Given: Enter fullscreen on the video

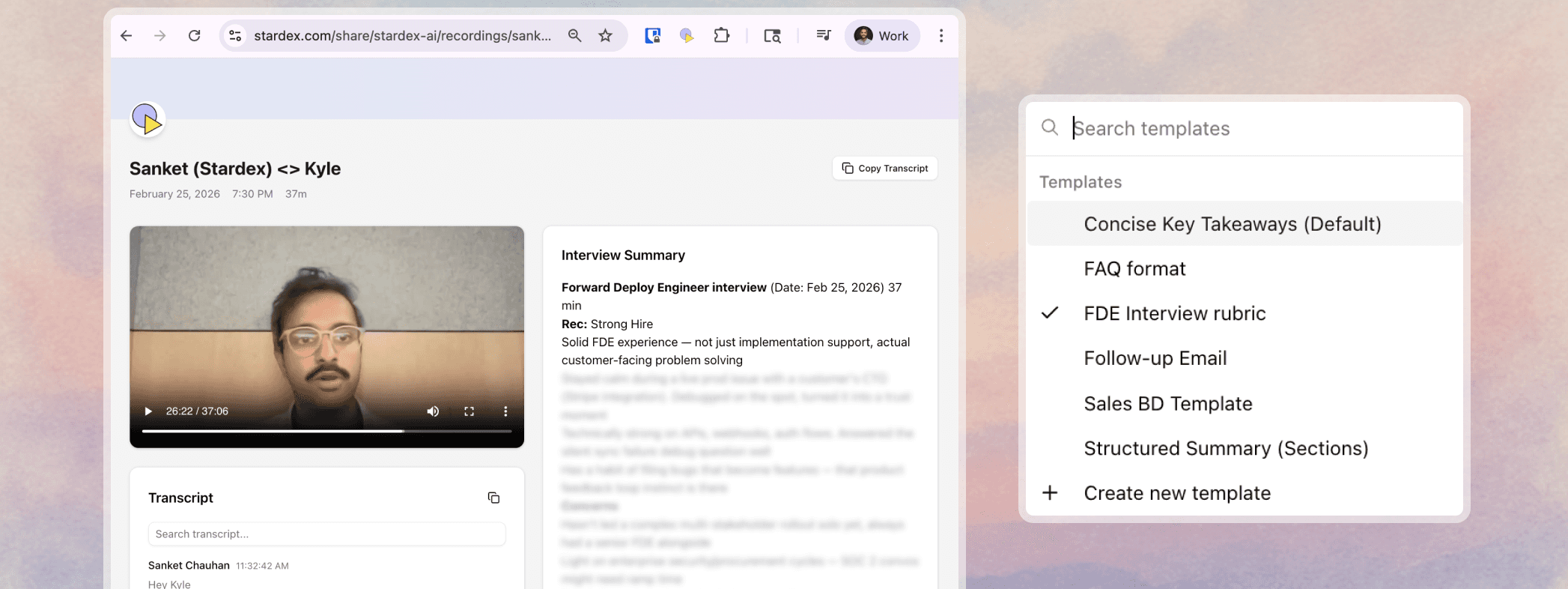Looking at the screenshot, I should pos(469,411).
